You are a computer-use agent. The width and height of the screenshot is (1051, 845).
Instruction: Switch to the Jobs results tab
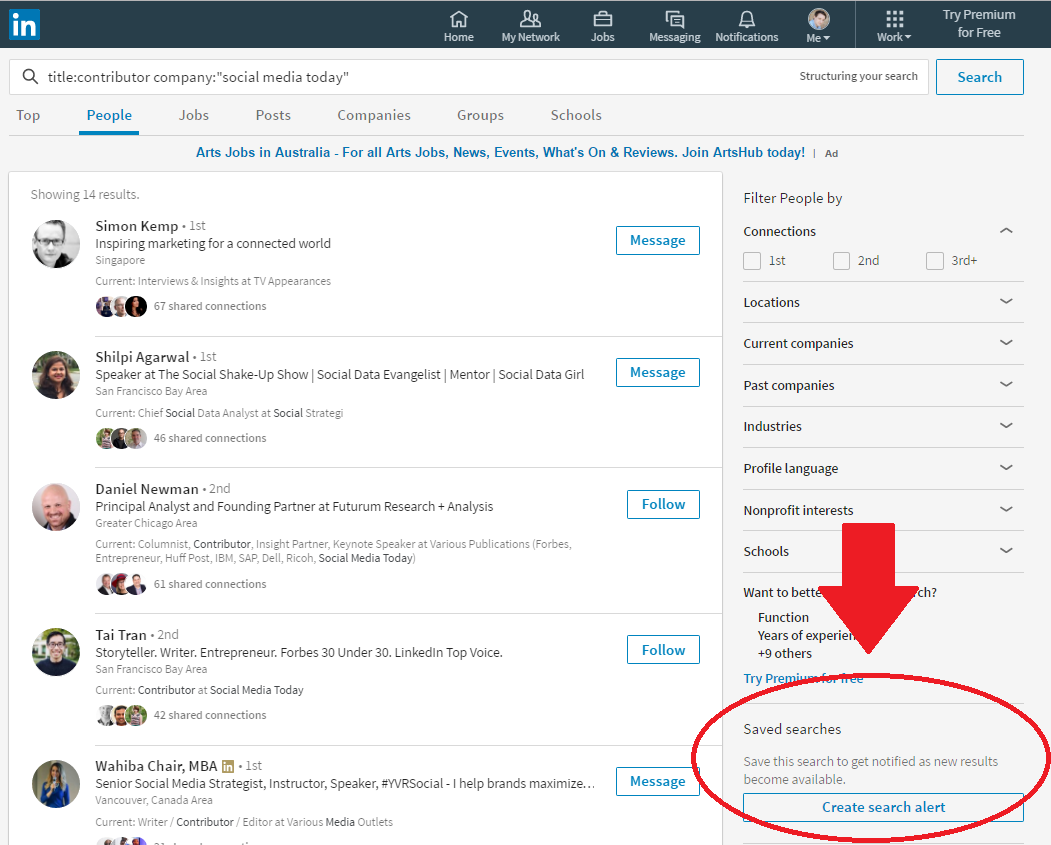(194, 115)
